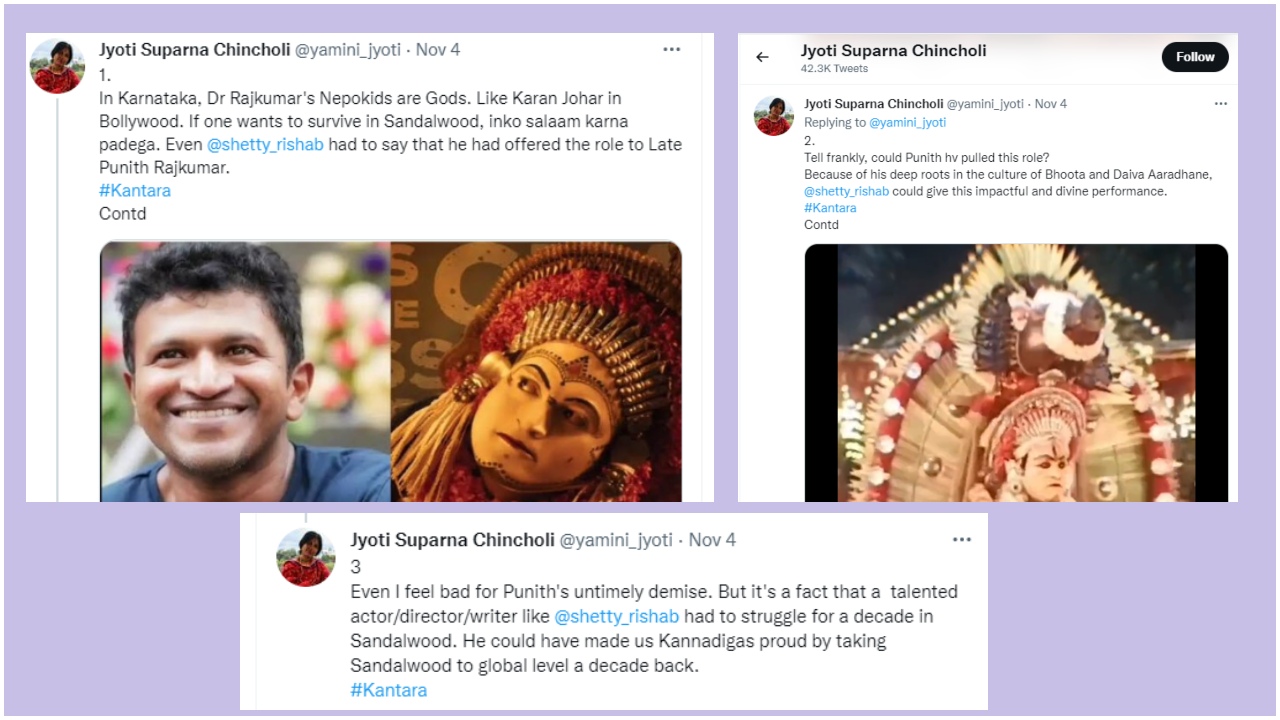Viewport: 1280px width, 720px height.
Task: Click the avatar on the bottom tweet
Action: [305, 557]
